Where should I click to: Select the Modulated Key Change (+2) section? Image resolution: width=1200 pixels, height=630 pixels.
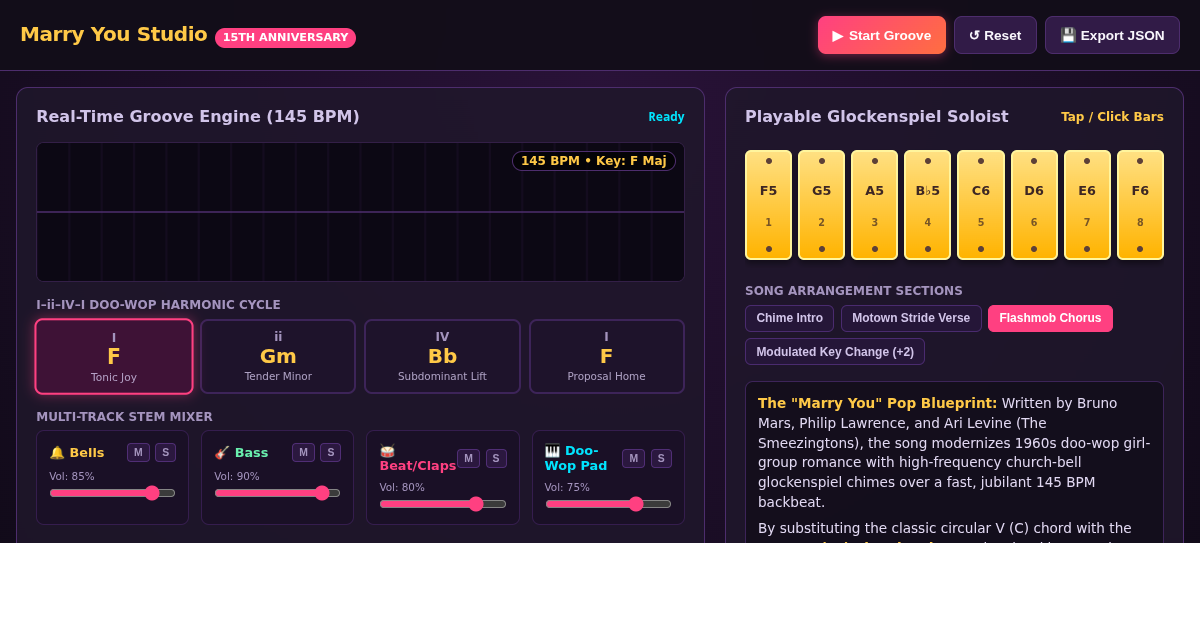(x=835, y=352)
